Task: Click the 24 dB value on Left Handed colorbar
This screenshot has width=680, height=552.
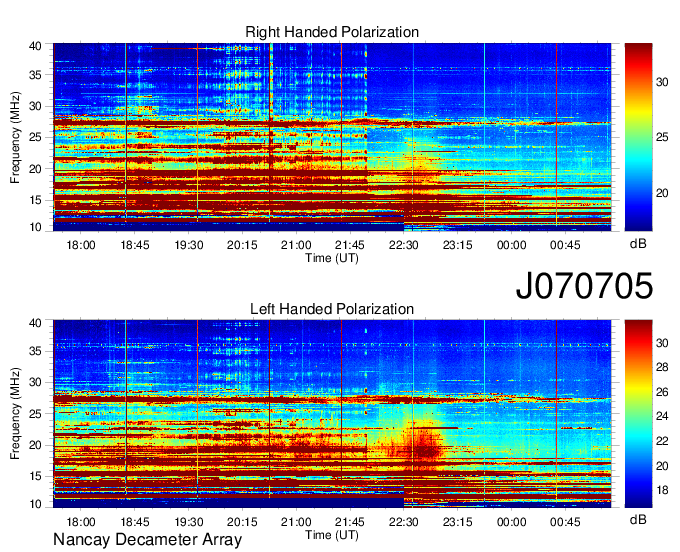Action: coord(662,417)
